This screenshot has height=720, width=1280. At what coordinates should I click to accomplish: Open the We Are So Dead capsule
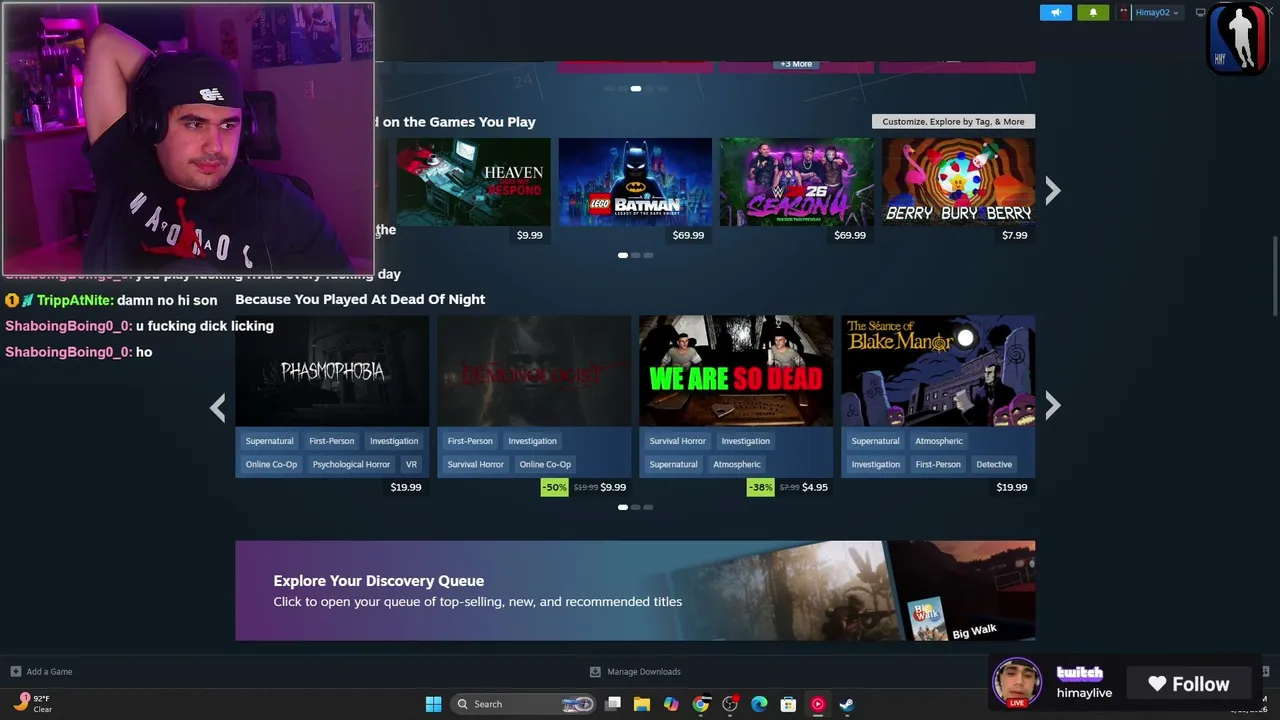[x=736, y=371]
